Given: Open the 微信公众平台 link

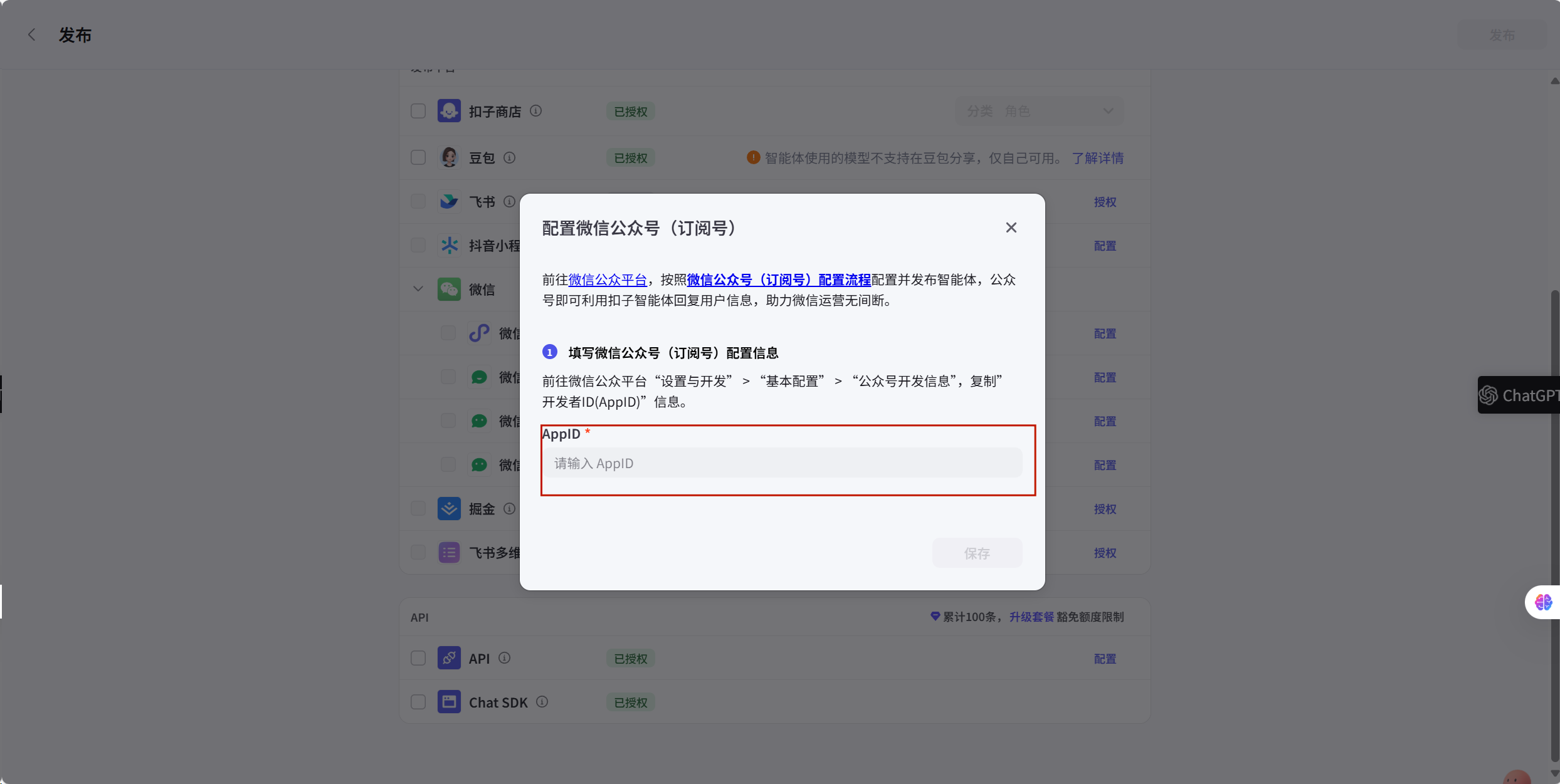Looking at the screenshot, I should (607, 280).
